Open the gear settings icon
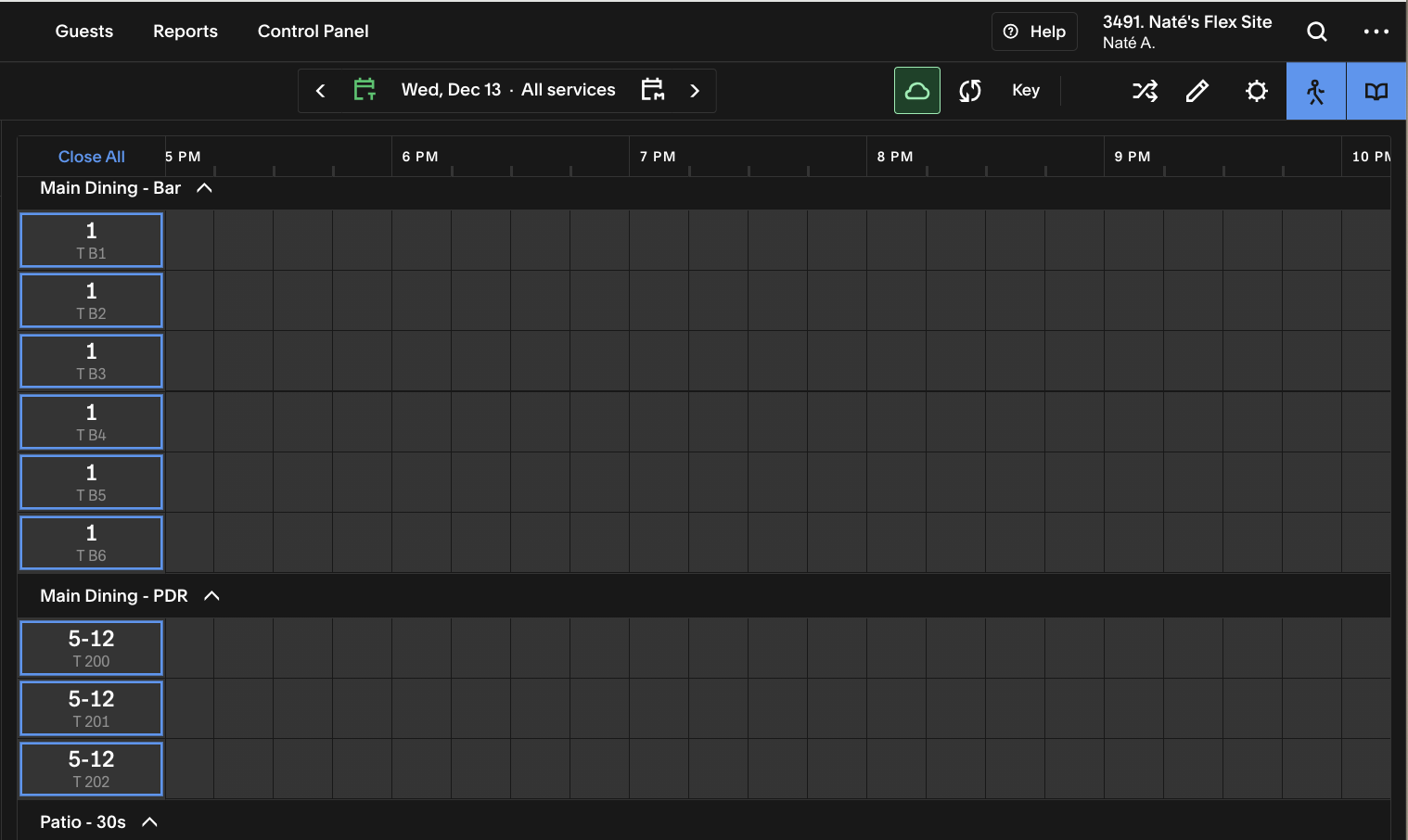This screenshot has height=840, width=1408. [x=1256, y=91]
